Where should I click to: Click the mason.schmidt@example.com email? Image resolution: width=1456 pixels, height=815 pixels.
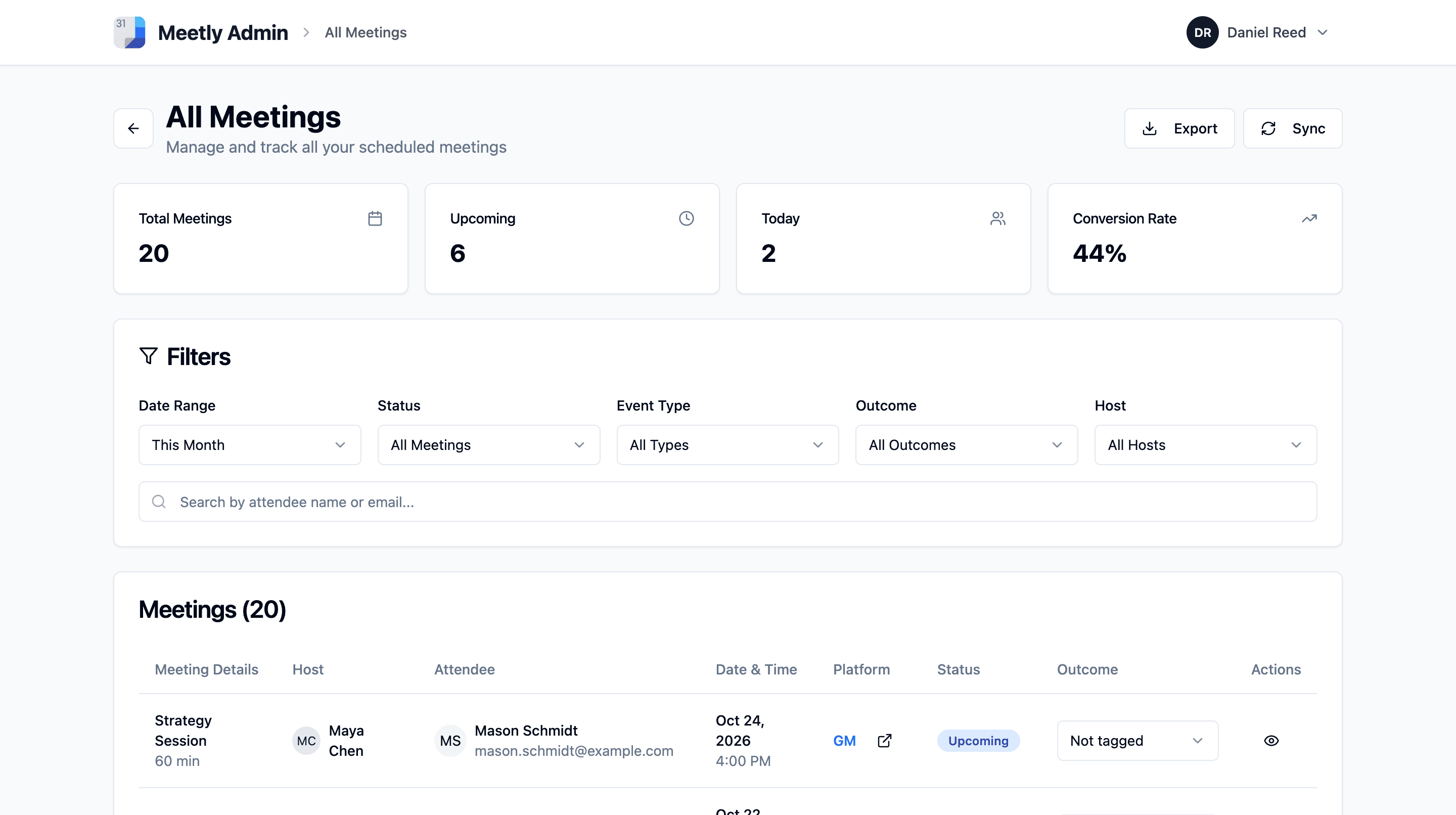click(x=574, y=751)
